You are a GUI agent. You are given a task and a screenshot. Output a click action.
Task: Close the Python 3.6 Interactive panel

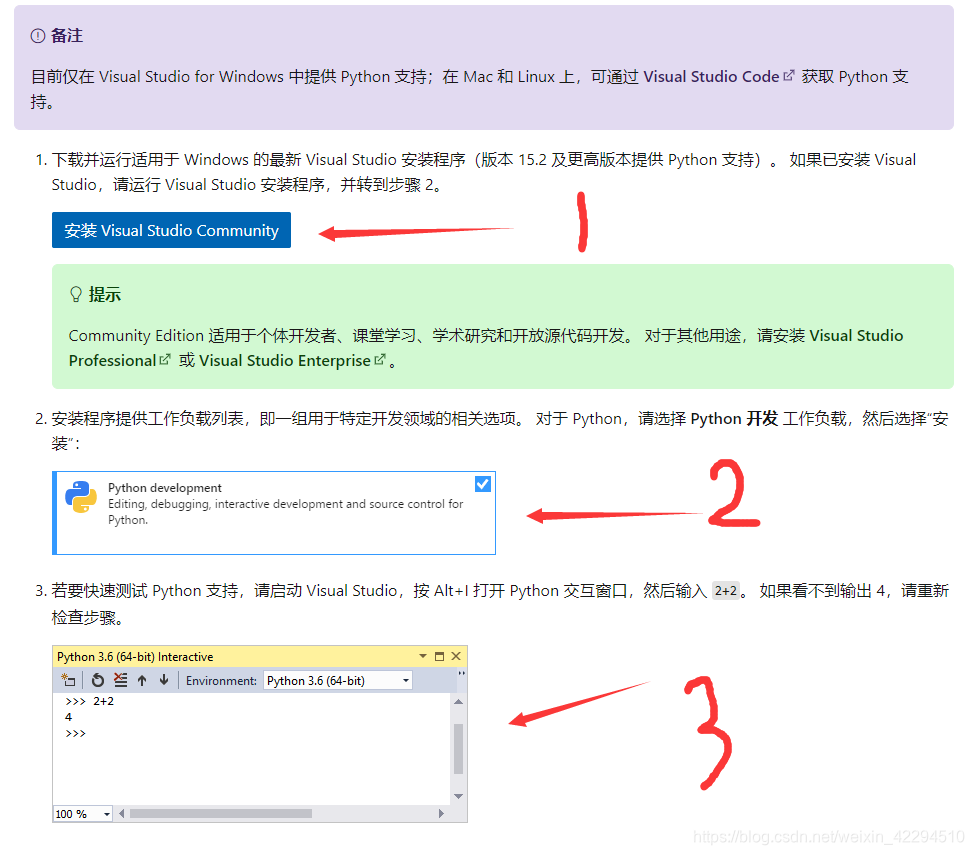456,656
